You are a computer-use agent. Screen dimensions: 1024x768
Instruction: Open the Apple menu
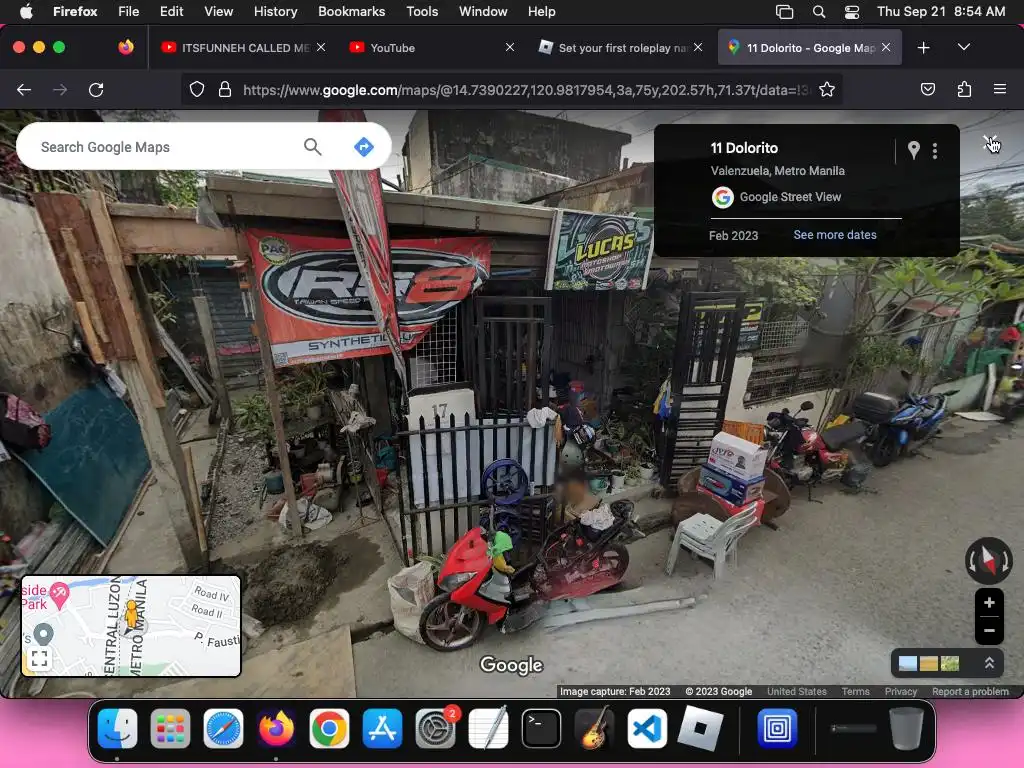pos(26,11)
